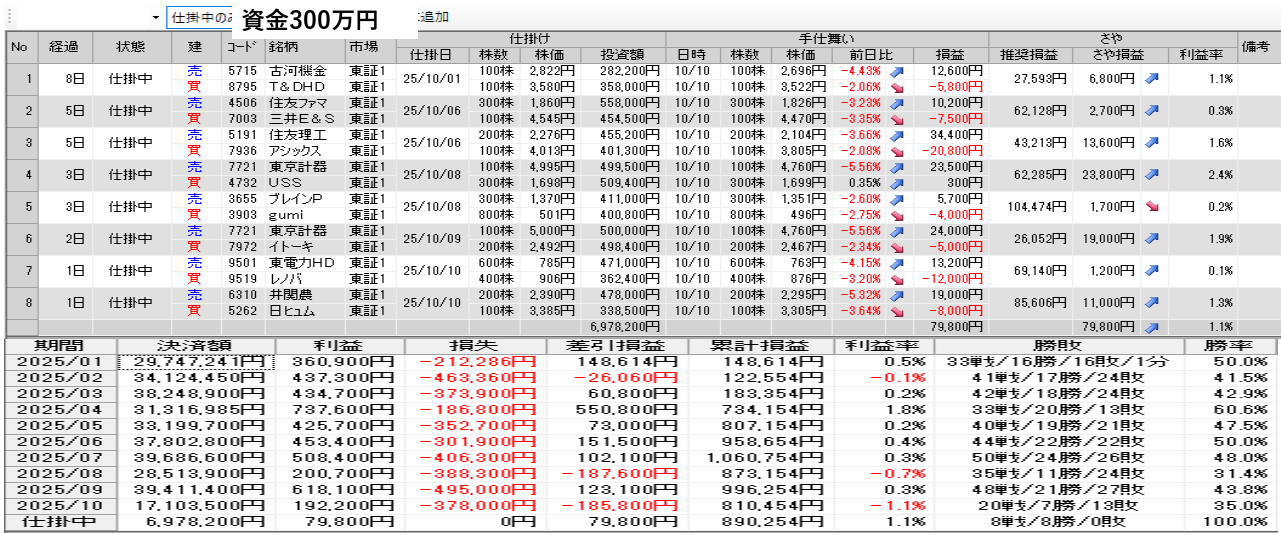Click red down spread arrow beside 1,700円
The image size is (1281, 533).
[1151, 207]
